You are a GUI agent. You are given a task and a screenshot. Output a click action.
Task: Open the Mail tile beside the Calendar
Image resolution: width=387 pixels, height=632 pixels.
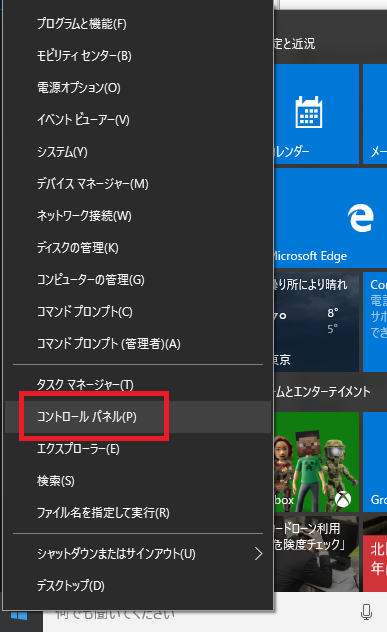(375, 114)
